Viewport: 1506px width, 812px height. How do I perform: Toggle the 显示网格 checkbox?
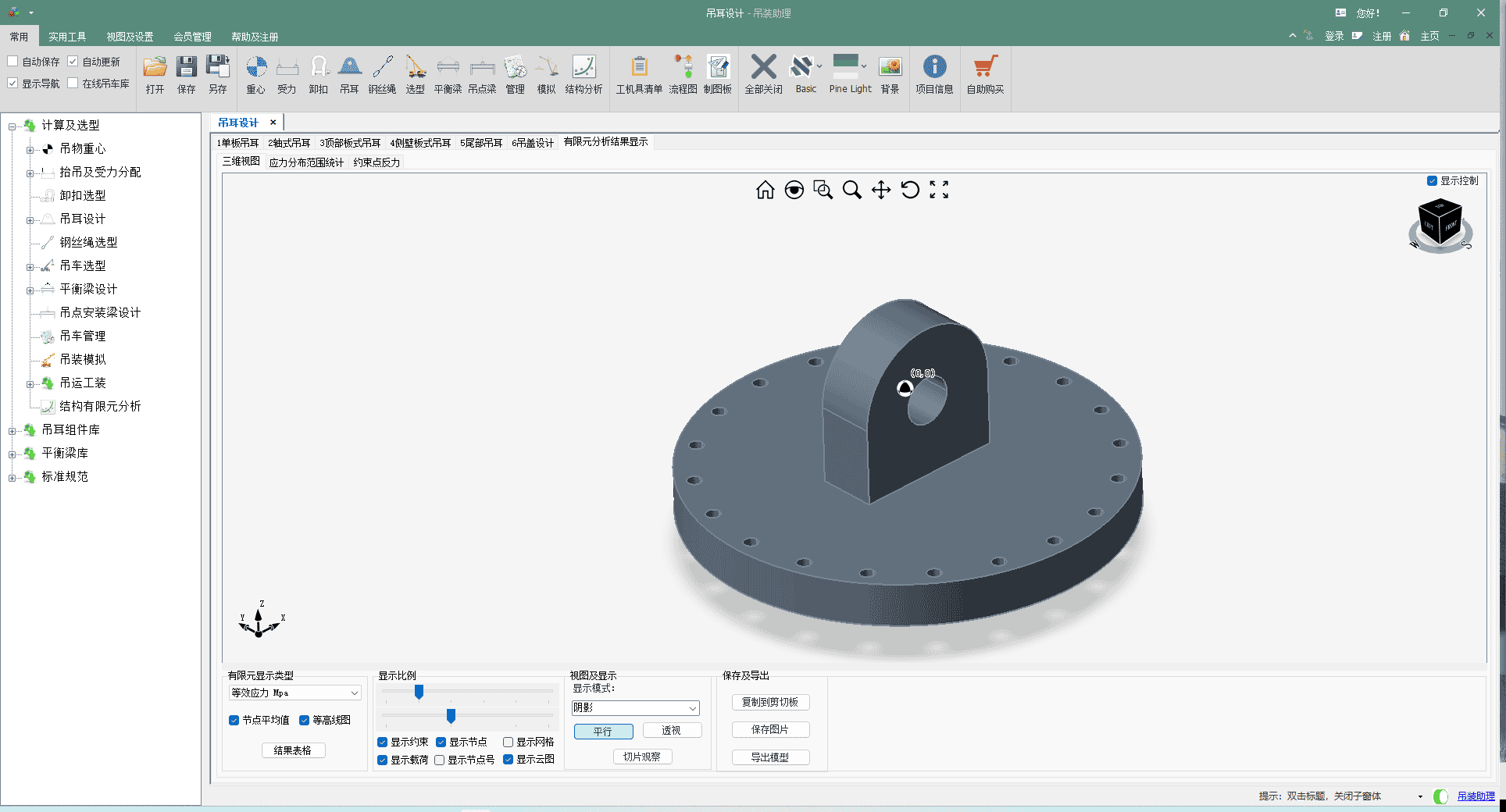(x=509, y=742)
